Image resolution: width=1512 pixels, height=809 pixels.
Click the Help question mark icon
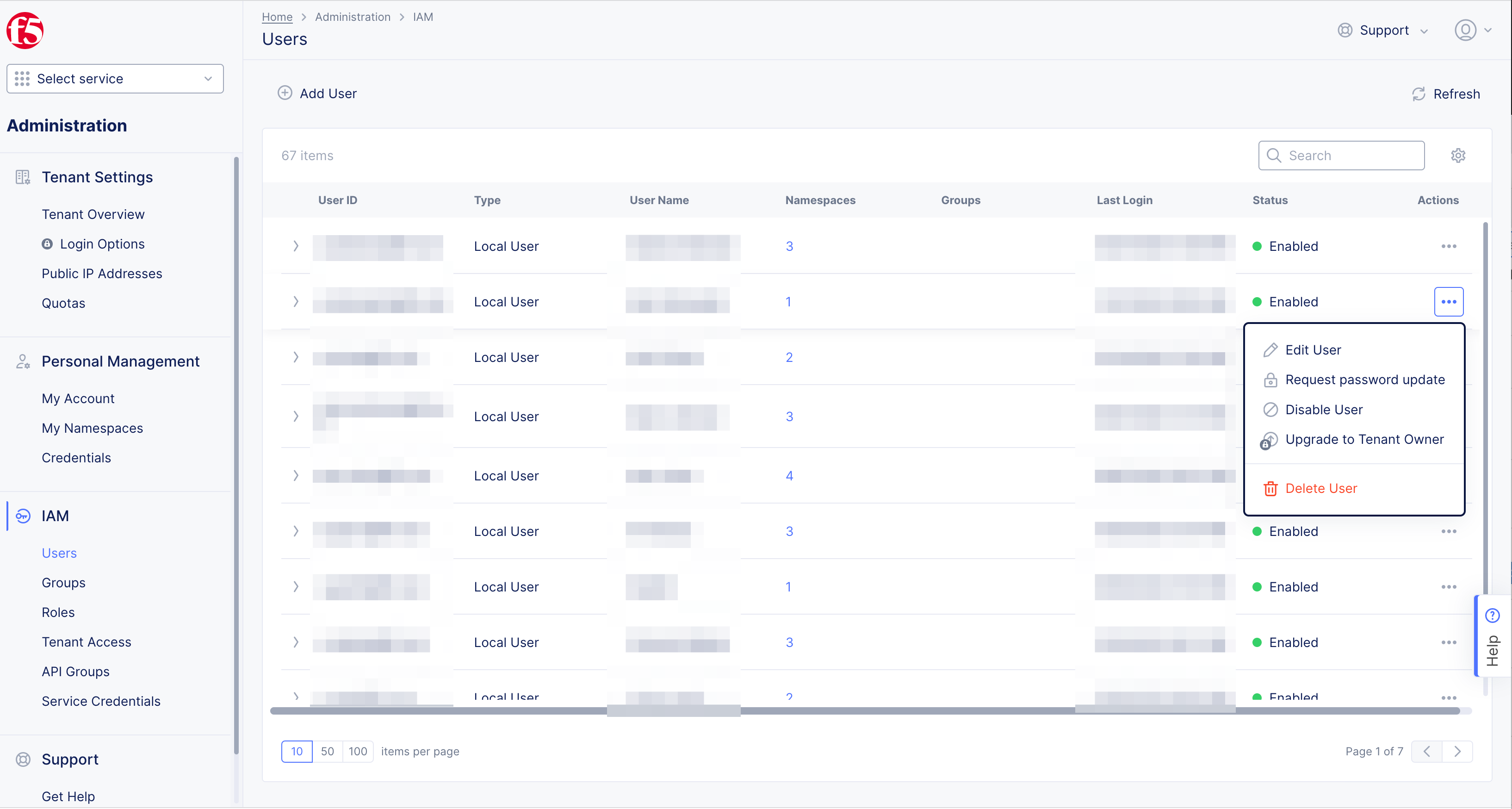[1492, 615]
